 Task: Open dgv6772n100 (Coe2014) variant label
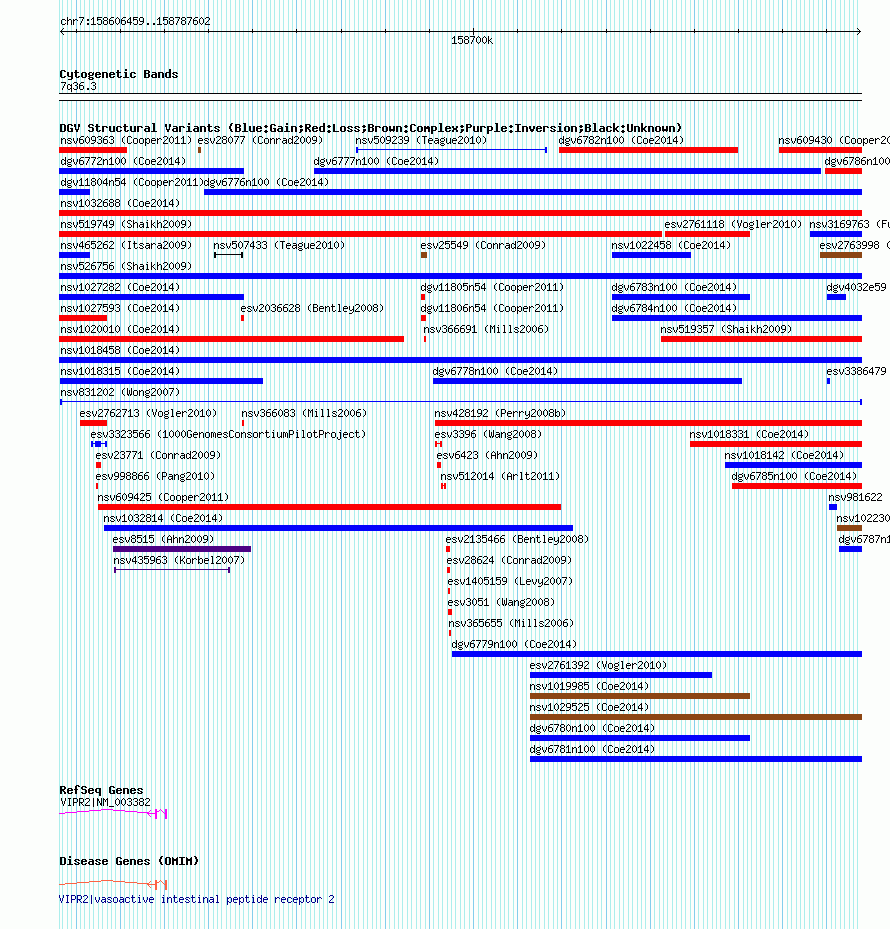123,161
